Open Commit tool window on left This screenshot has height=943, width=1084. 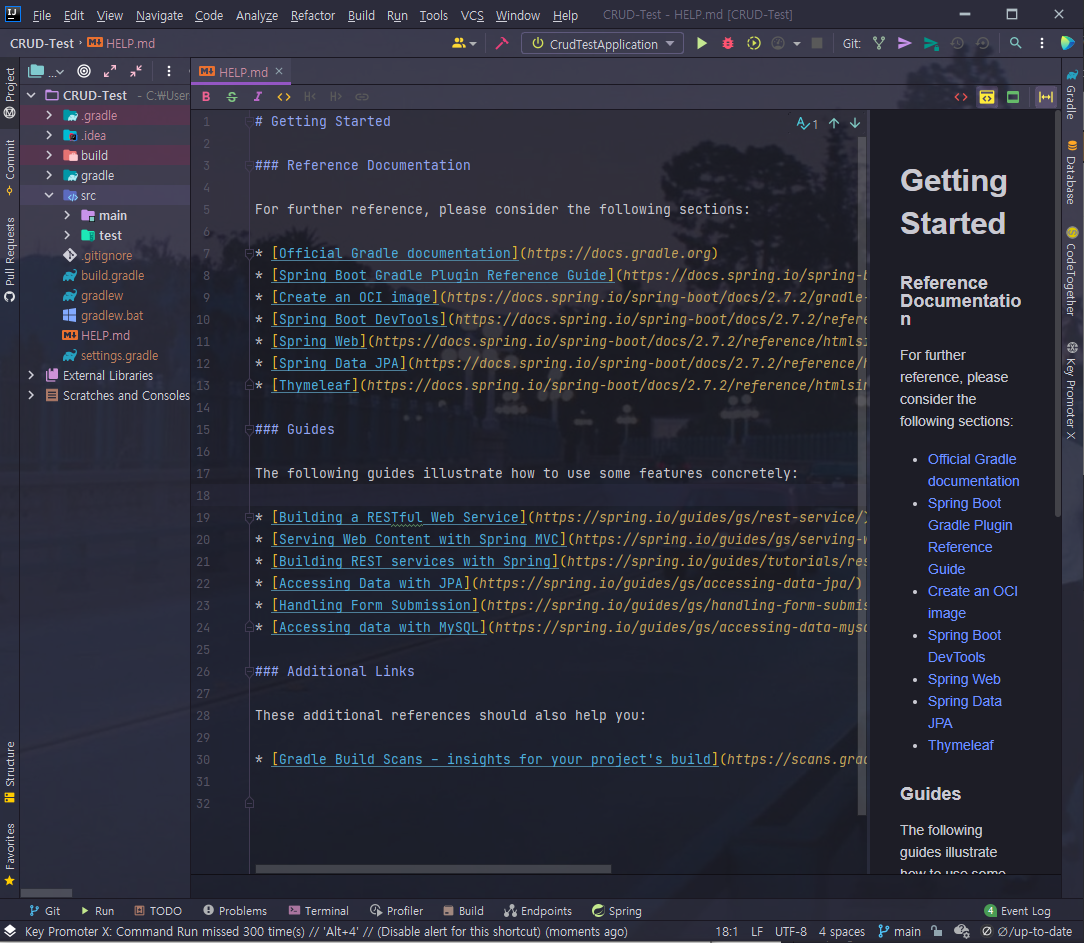[10, 167]
